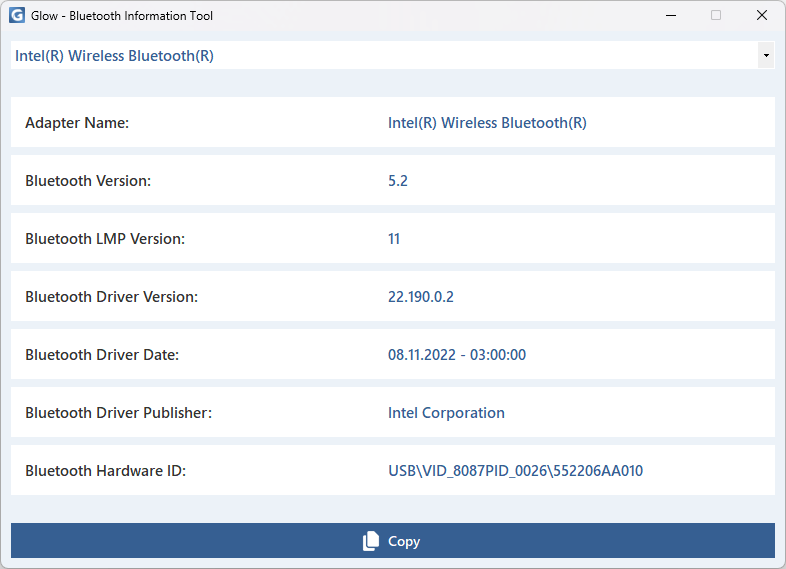Select the adapter name value Intel(R) Wireless Bluetooth(R)
Viewport: 786px width, 569px height.
point(487,123)
